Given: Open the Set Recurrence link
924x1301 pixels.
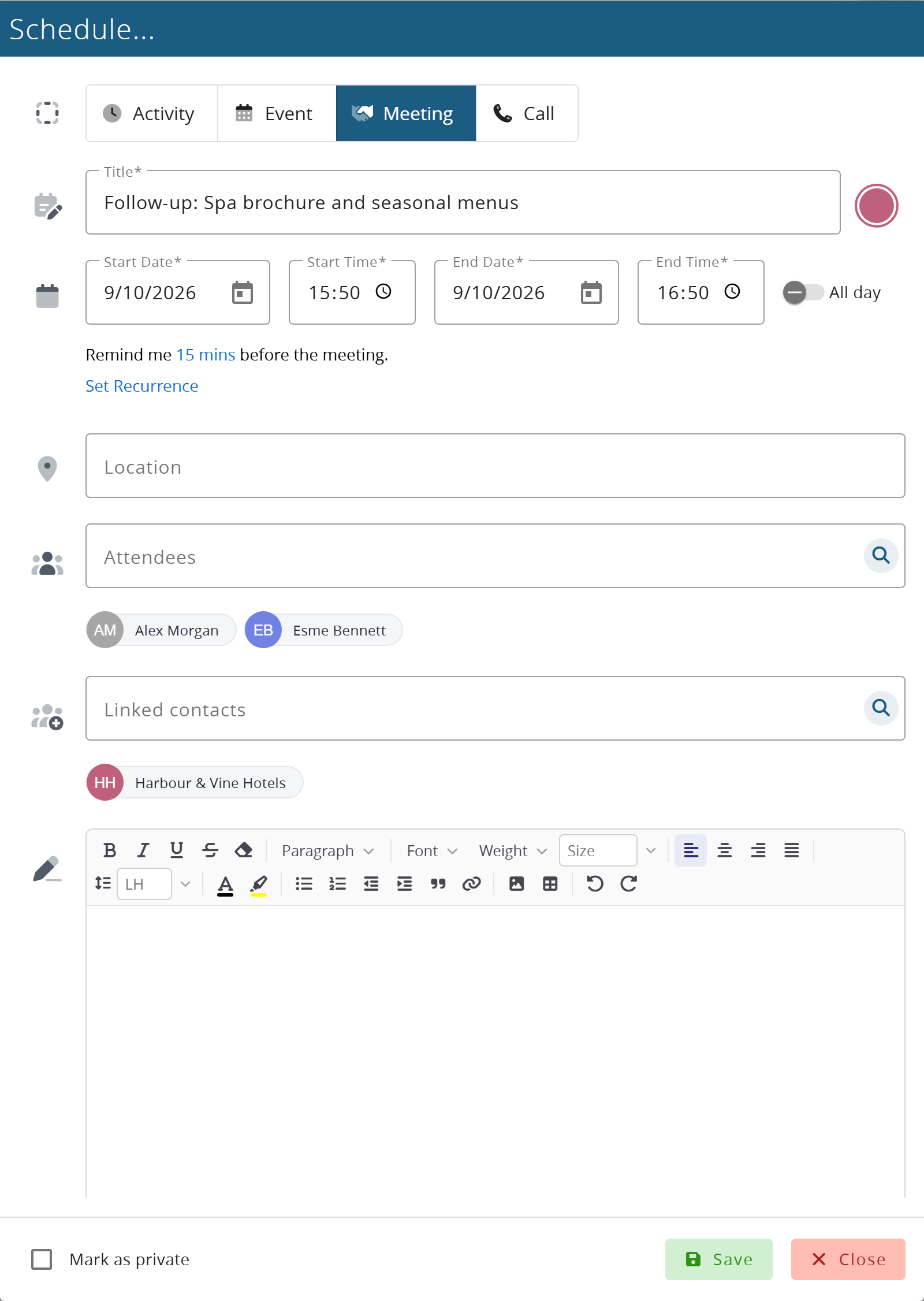Looking at the screenshot, I should [x=142, y=386].
